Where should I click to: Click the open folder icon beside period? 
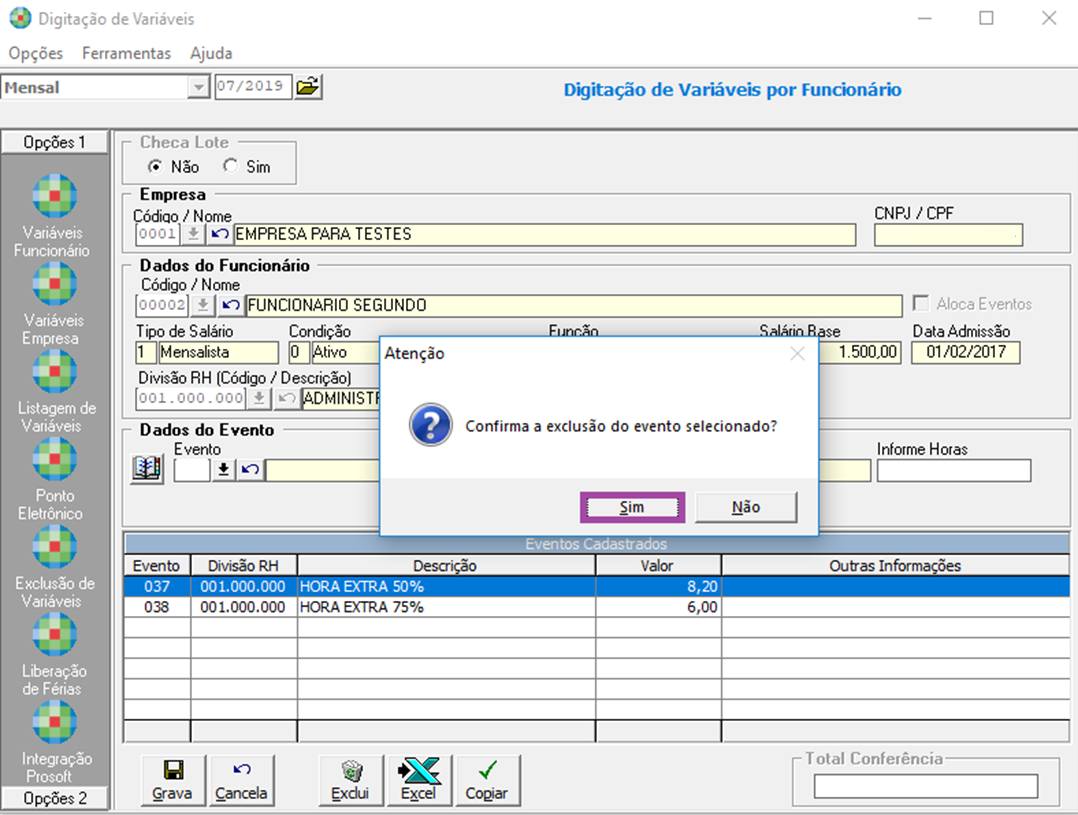click(308, 87)
